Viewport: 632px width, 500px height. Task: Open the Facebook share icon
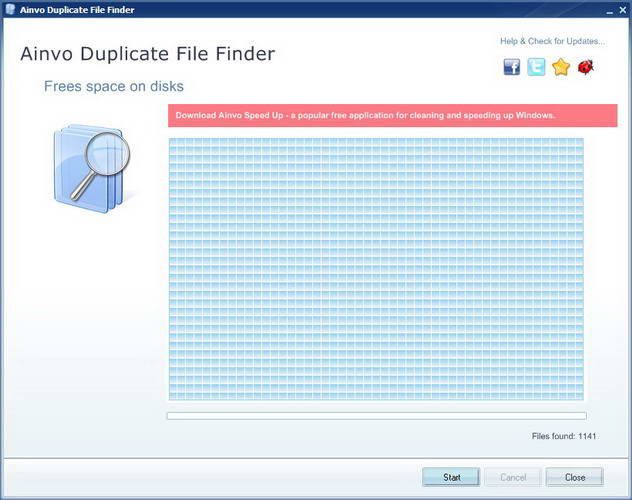pyautogui.click(x=512, y=67)
